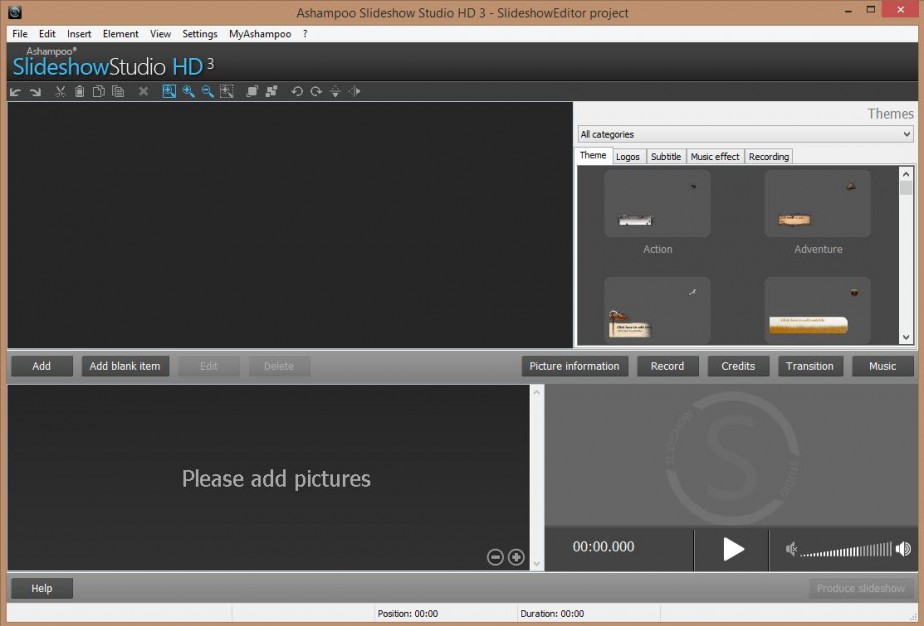Select the Action theme thumbnail
The image size is (924, 626).
(658, 204)
